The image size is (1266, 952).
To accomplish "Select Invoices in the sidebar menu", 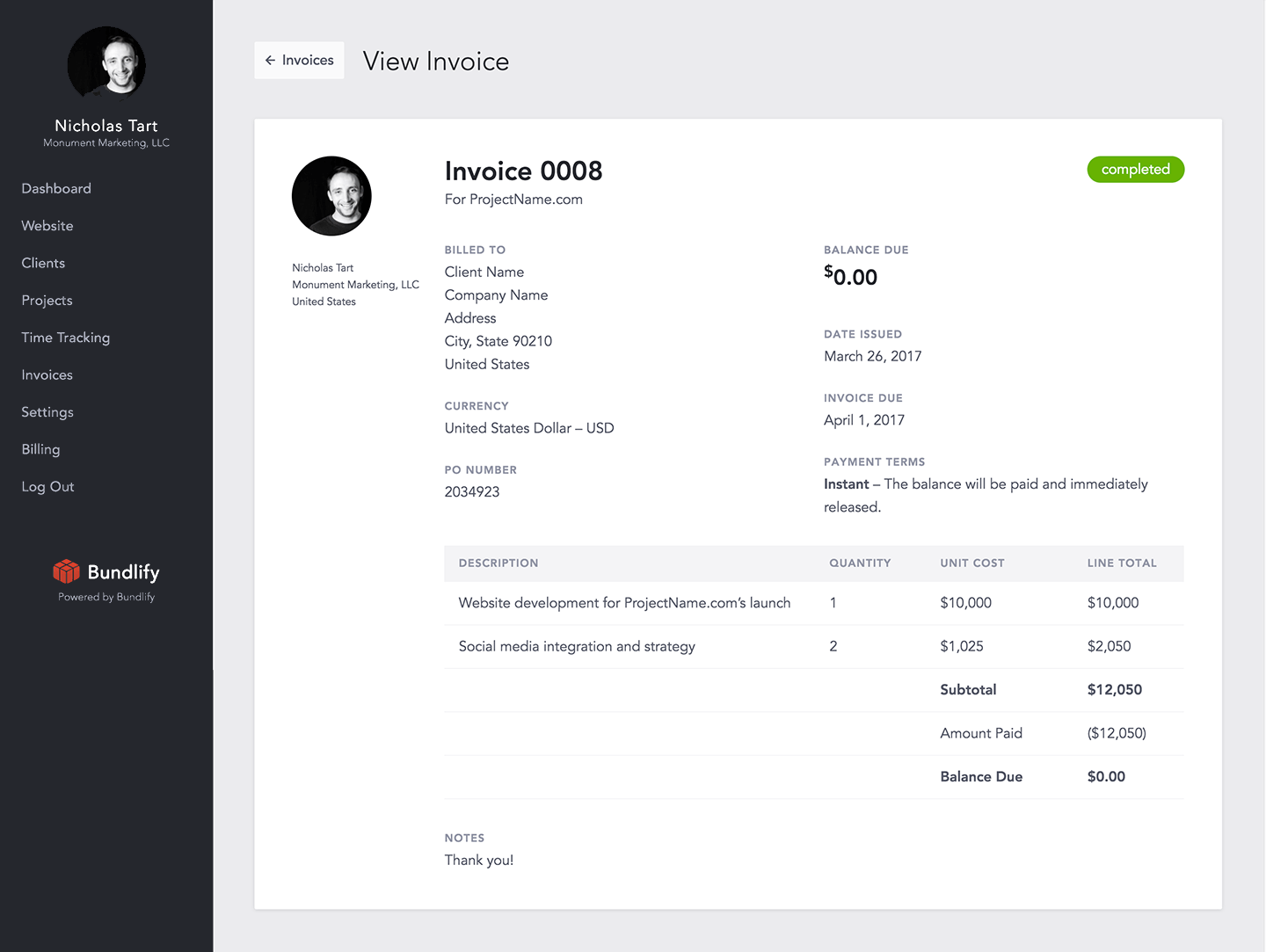I will [x=47, y=375].
